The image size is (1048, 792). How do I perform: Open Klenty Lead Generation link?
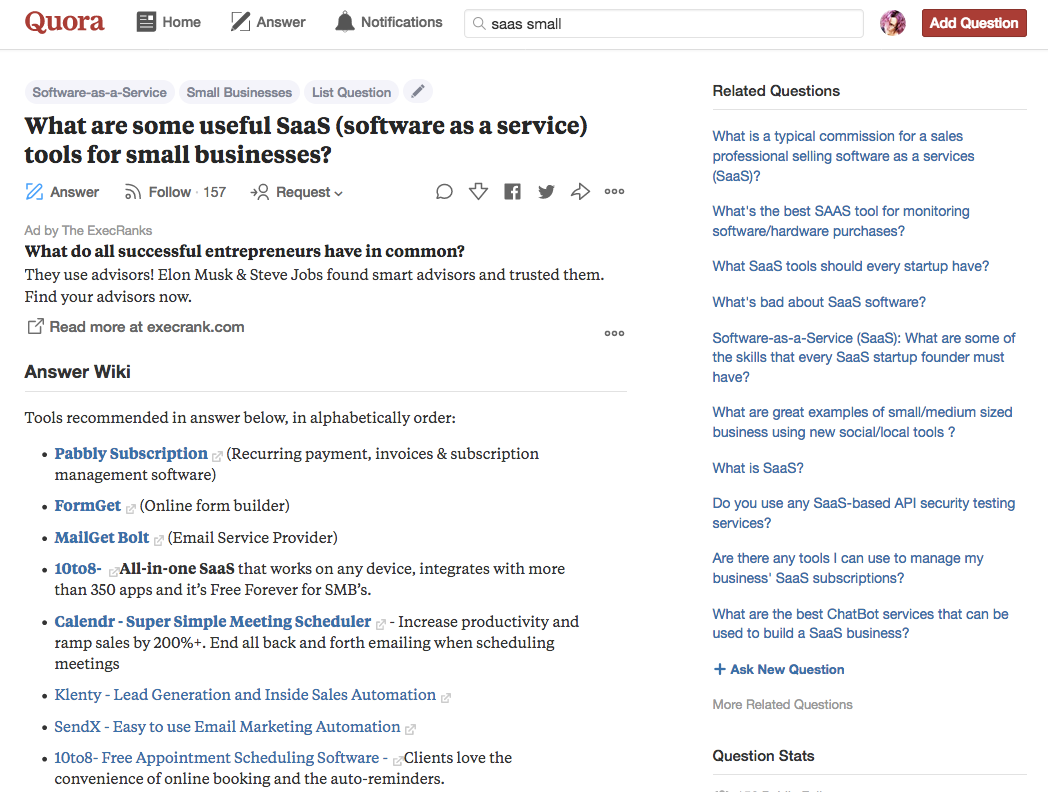245,695
